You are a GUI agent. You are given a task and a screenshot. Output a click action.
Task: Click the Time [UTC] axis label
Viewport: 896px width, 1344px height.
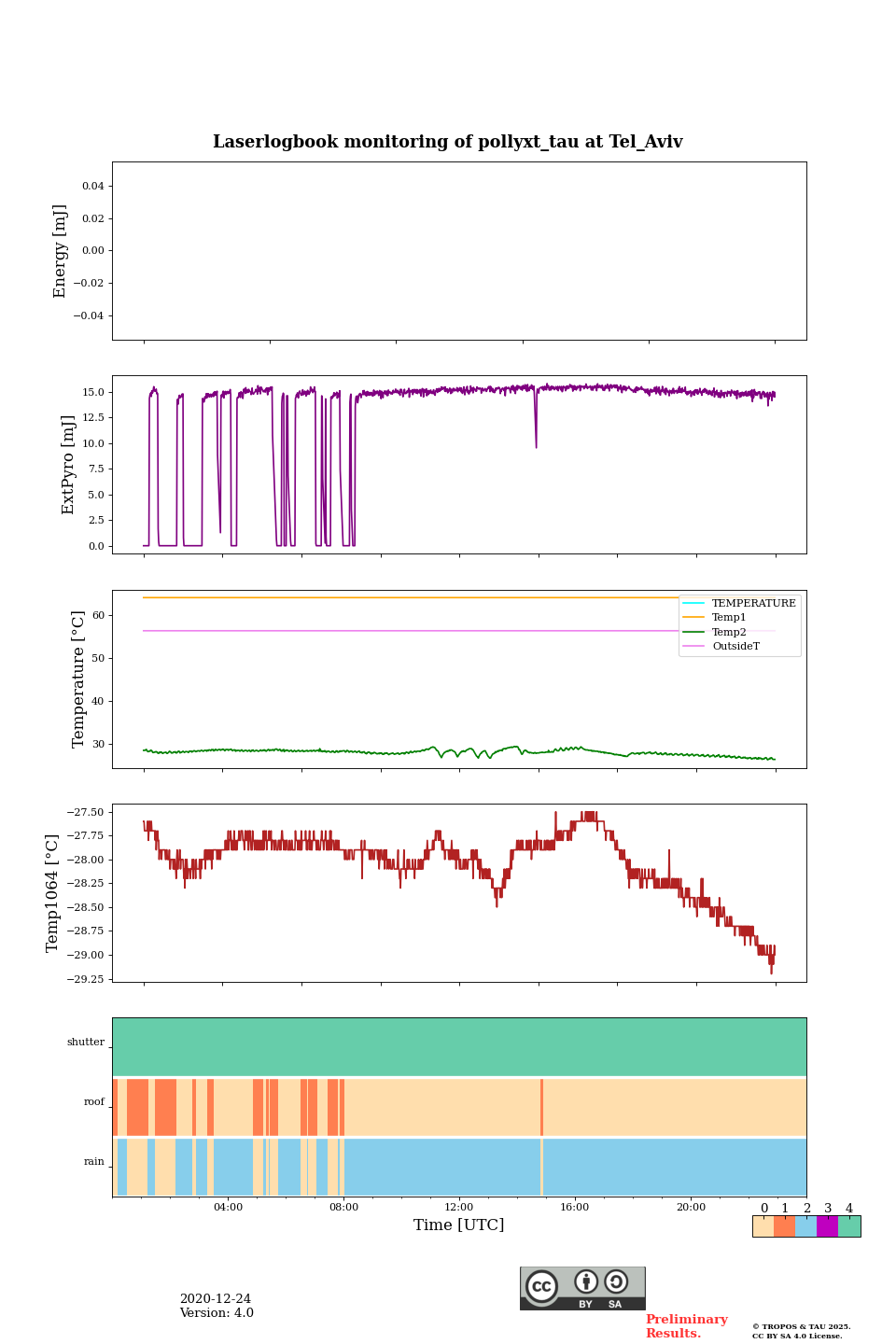pyautogui.click(x=459, y=1225)
